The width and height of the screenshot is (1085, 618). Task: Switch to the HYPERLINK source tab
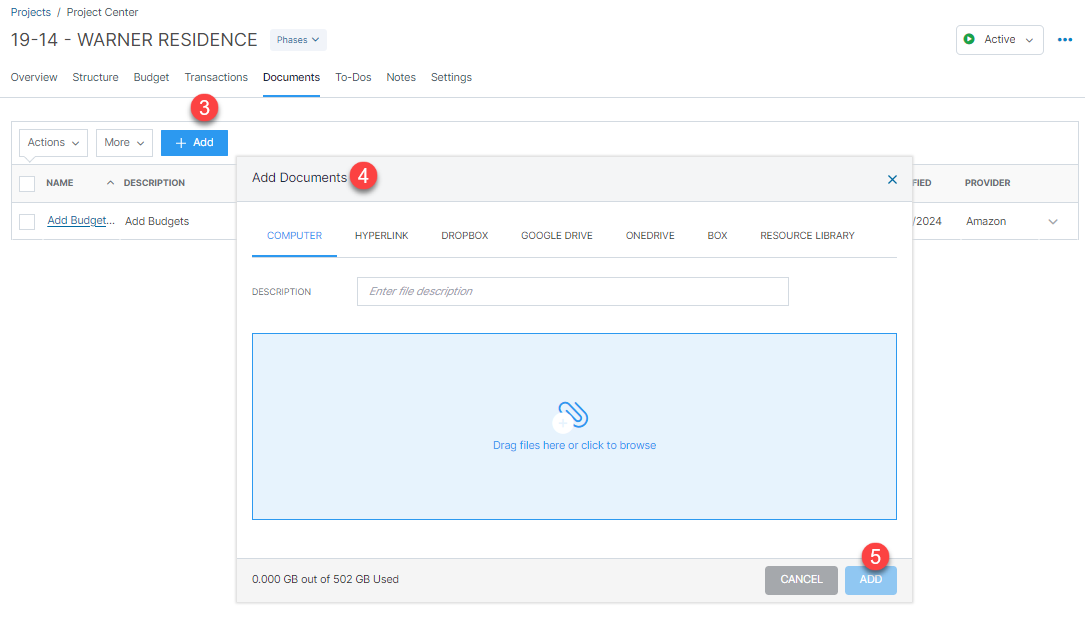[381, 235]
